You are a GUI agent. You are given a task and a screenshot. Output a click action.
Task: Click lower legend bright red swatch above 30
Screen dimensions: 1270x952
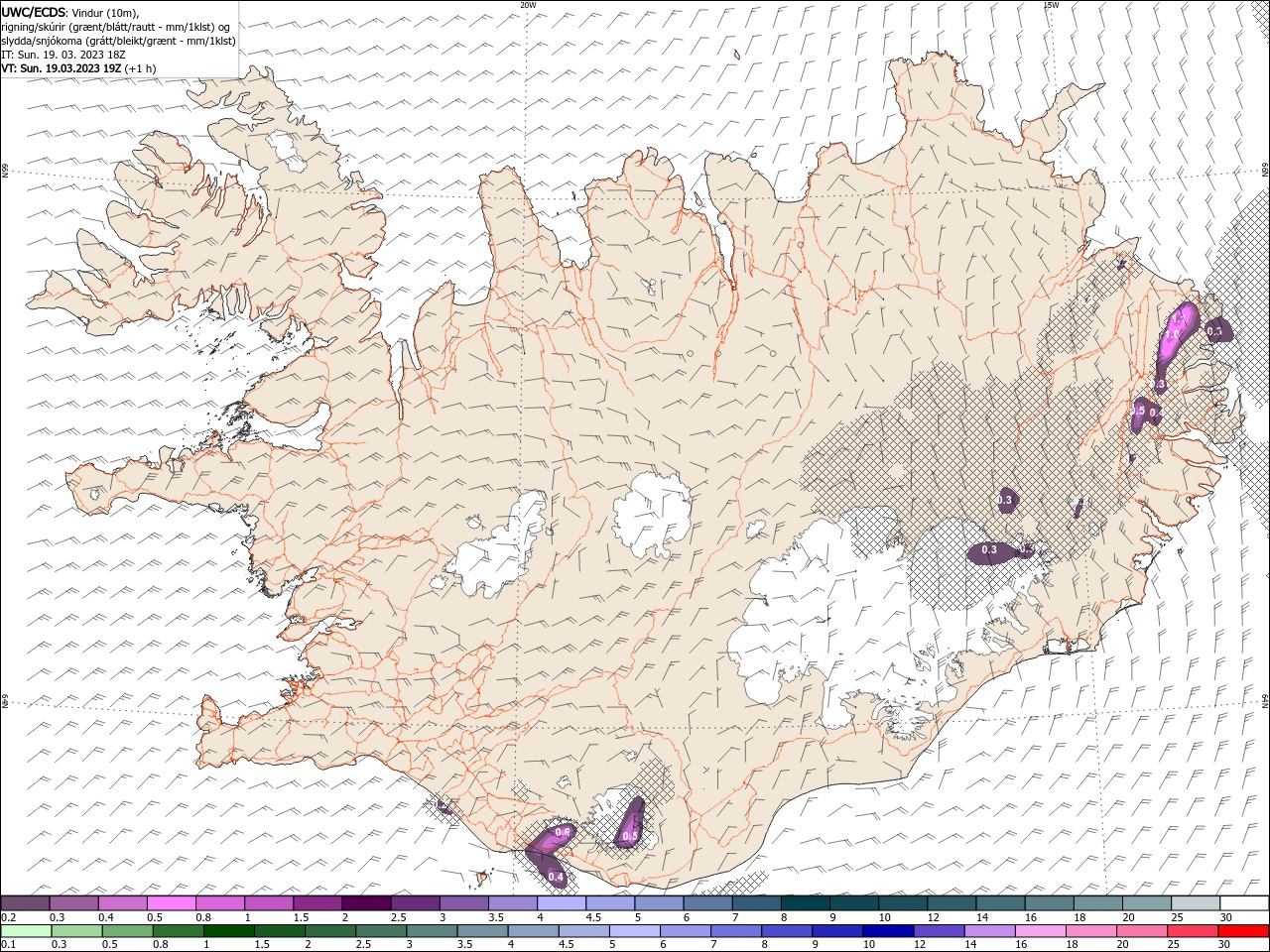(1243, 931)
